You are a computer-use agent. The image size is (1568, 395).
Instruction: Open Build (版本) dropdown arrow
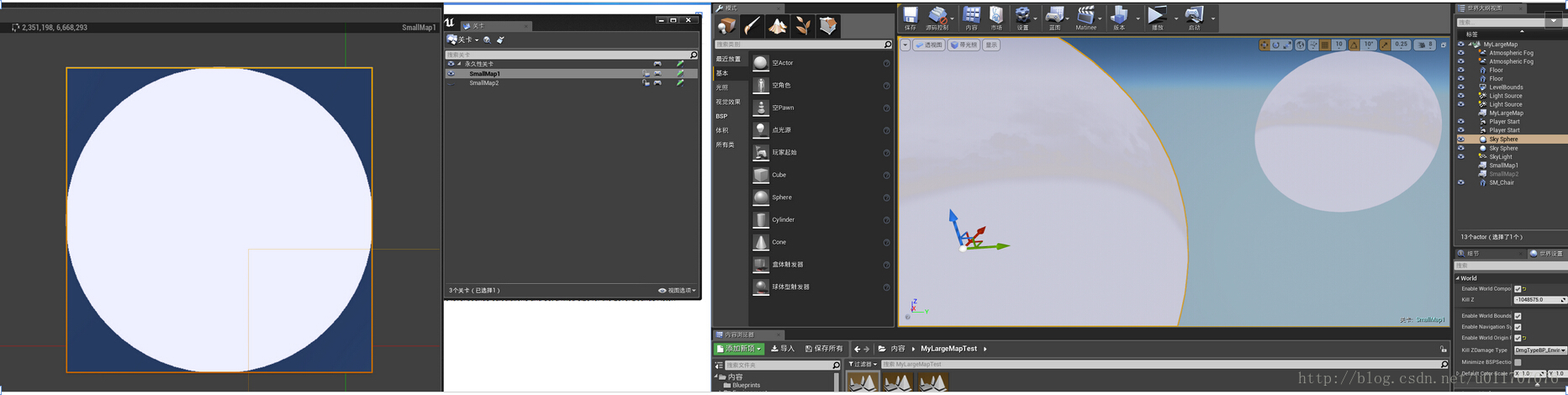point(1138,18)
